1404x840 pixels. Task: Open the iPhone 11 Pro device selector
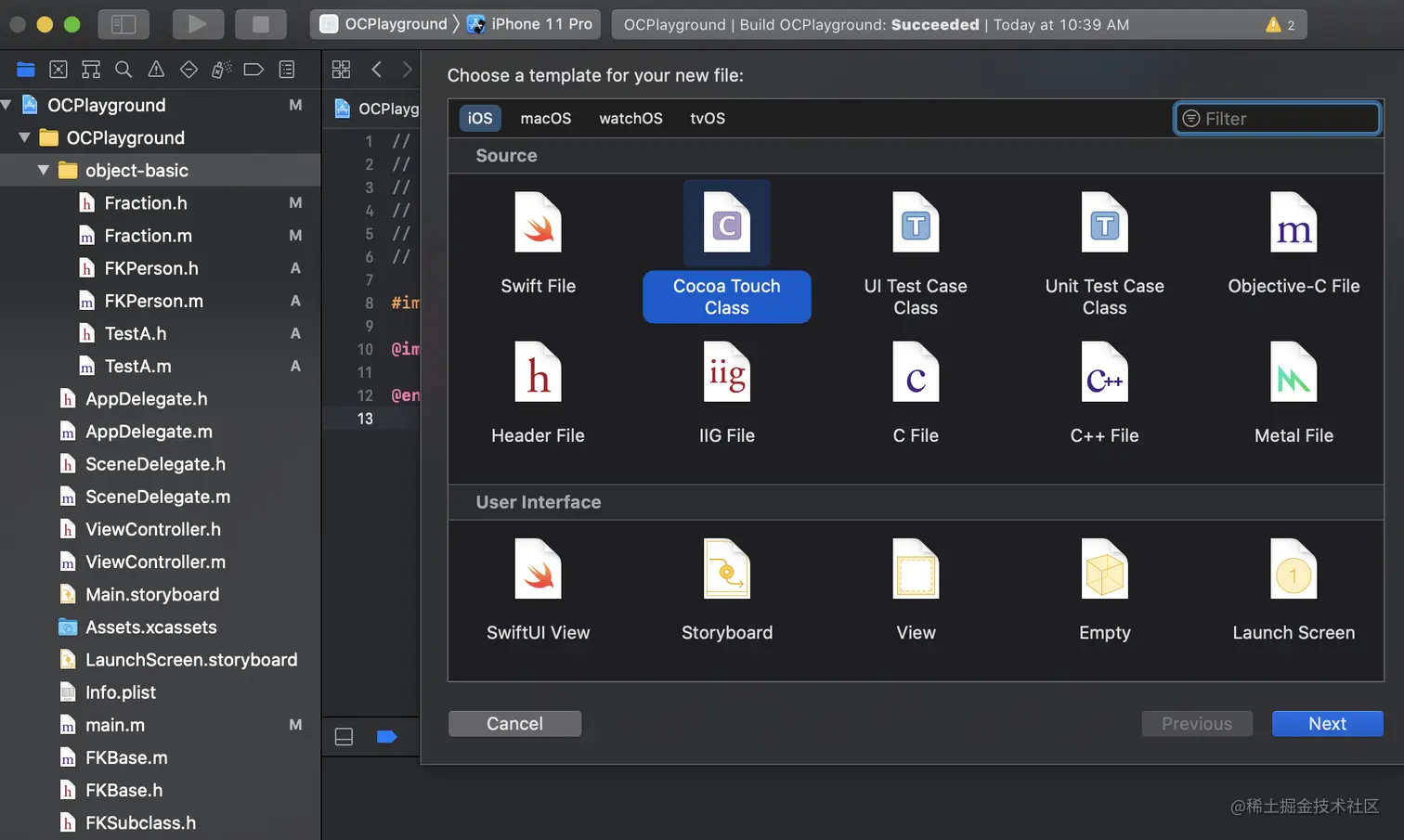(x=530, y=24)
